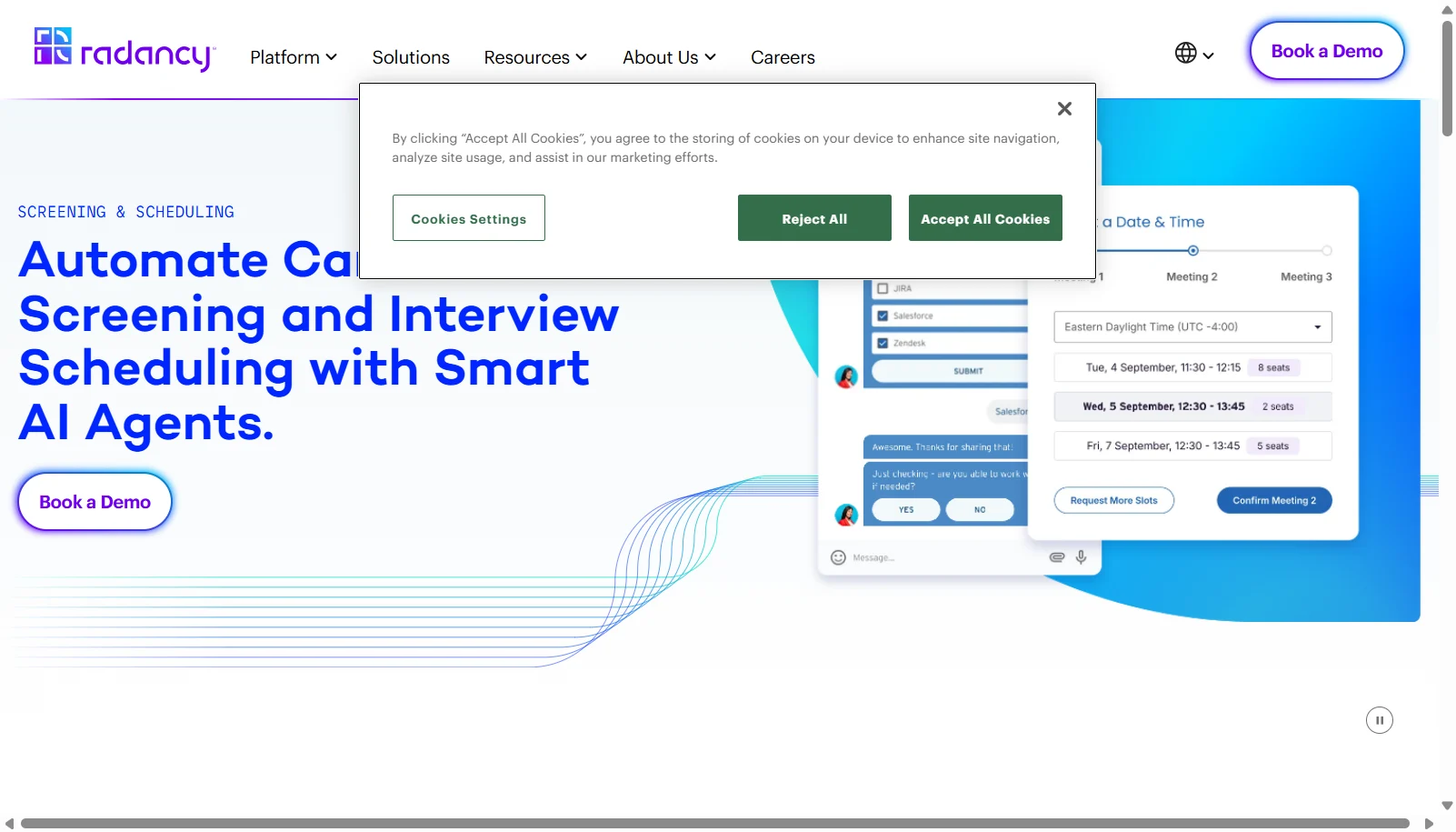The width and height of the screenshot is (1456, 832).
Task: Close the cookie consent dialog
Action: pos(1064,109)
